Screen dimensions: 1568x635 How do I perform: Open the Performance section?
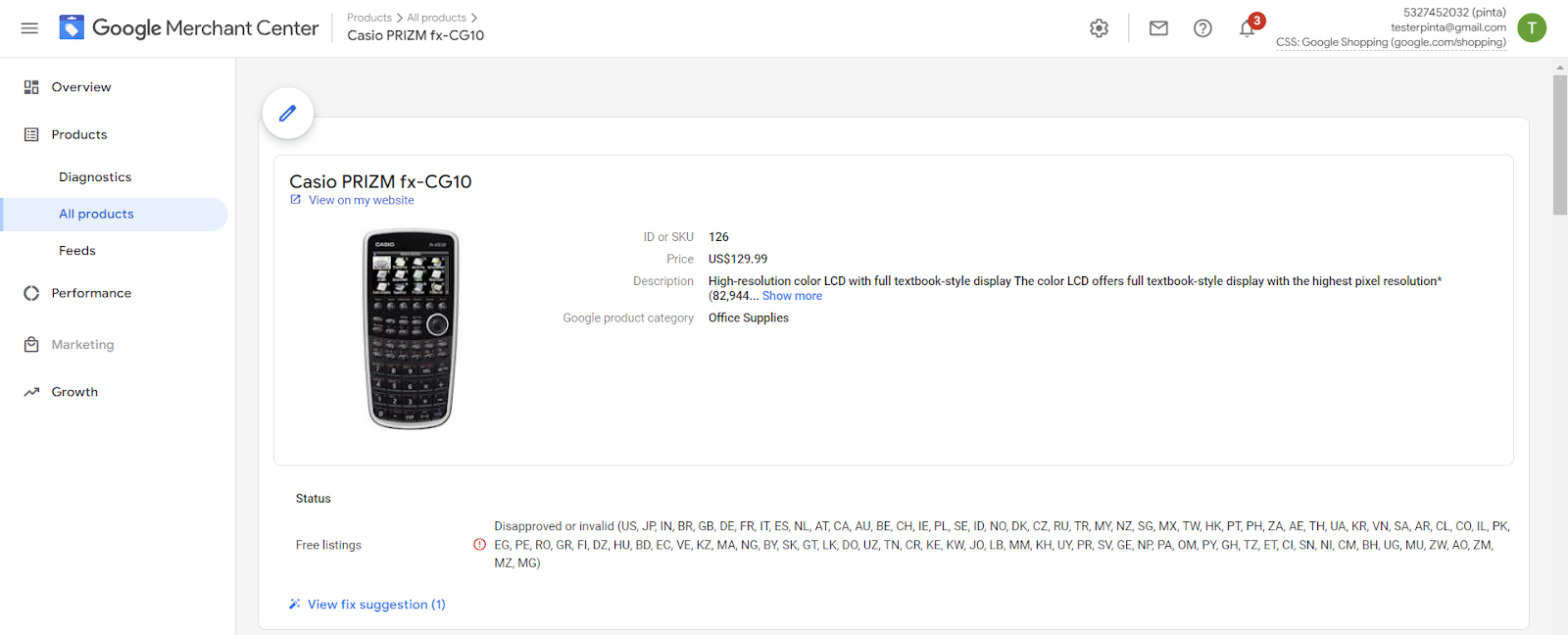tap(91, 293)
